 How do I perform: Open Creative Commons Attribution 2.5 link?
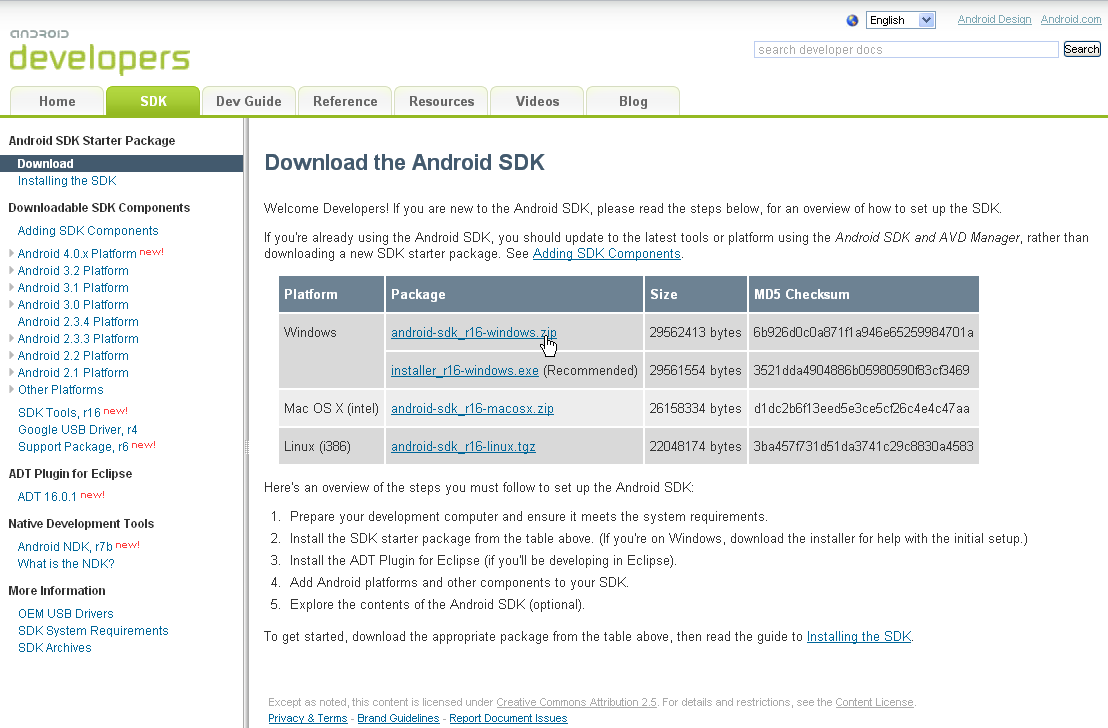(x=577, y=702)
